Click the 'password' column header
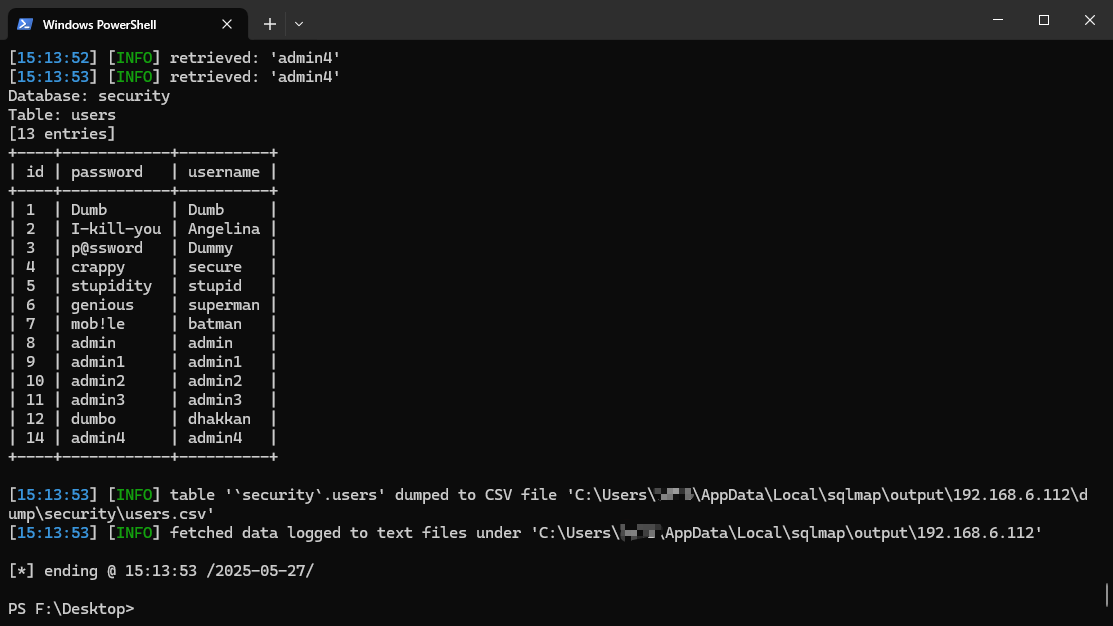 pos(107,172)
